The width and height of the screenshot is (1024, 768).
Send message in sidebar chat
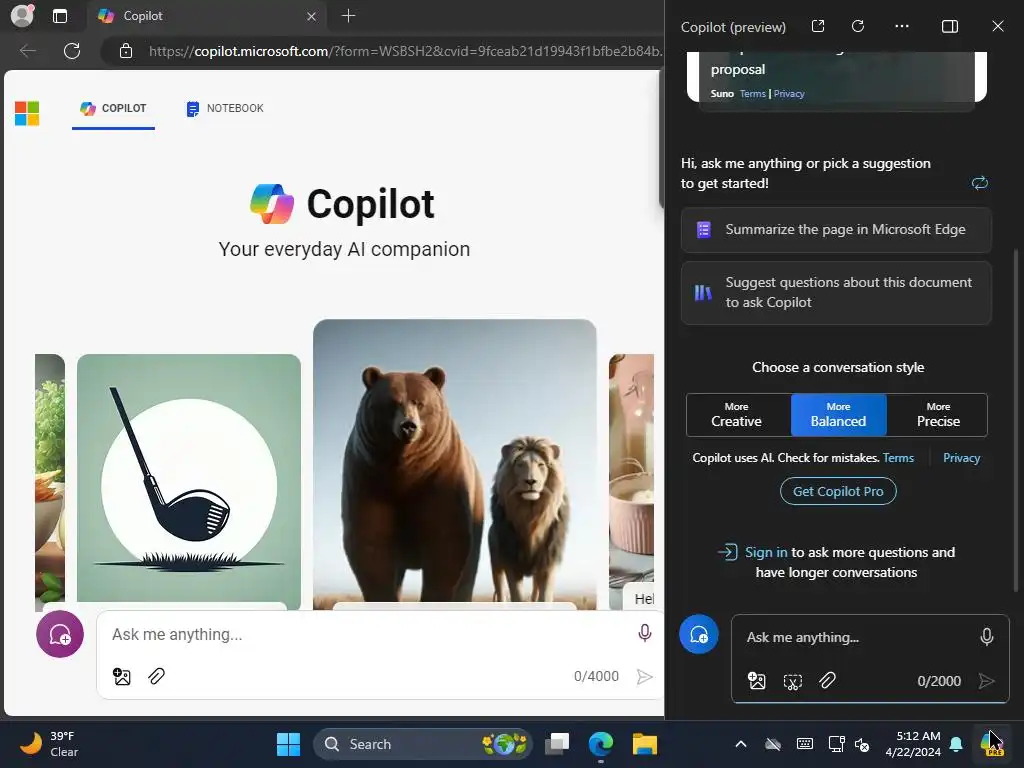pos(987,681)
